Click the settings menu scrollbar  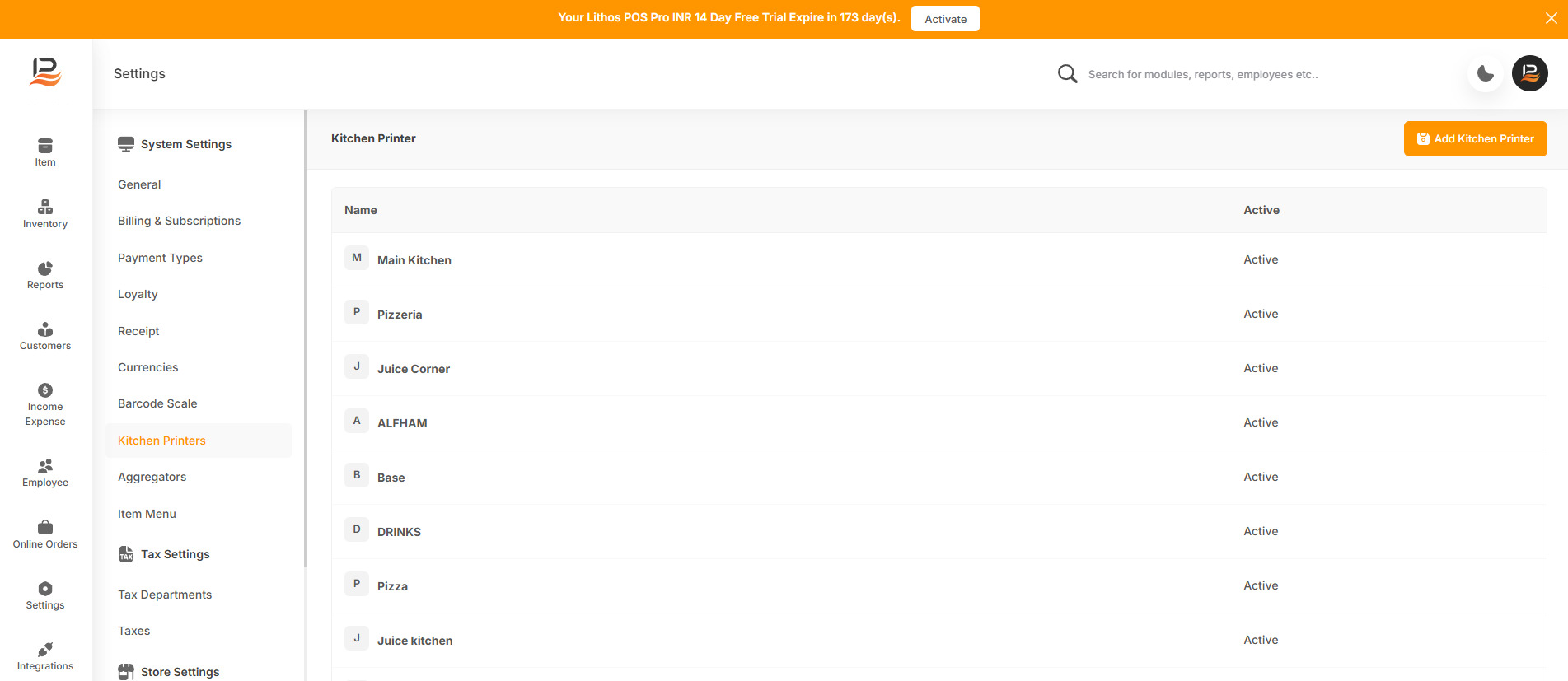(x=305, y=338)
